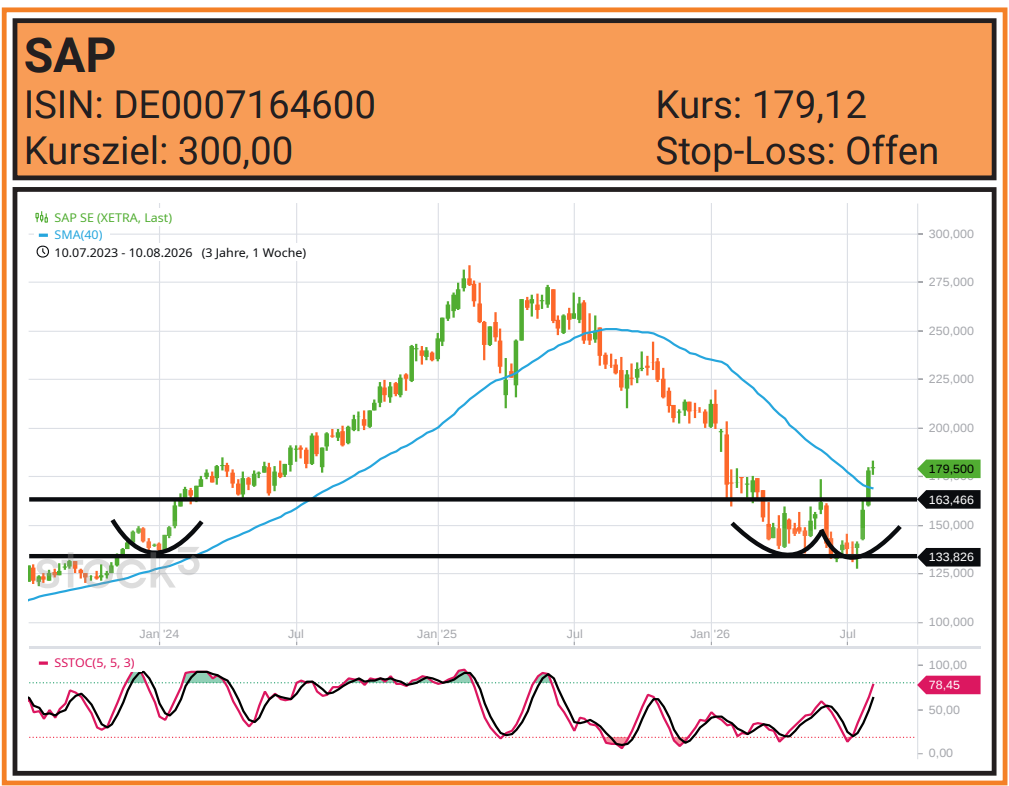Image resolution: width=1009 pixels, height=786 pixels.
Task: Click the 225,000 price axis label
Action: coord(950,379)
